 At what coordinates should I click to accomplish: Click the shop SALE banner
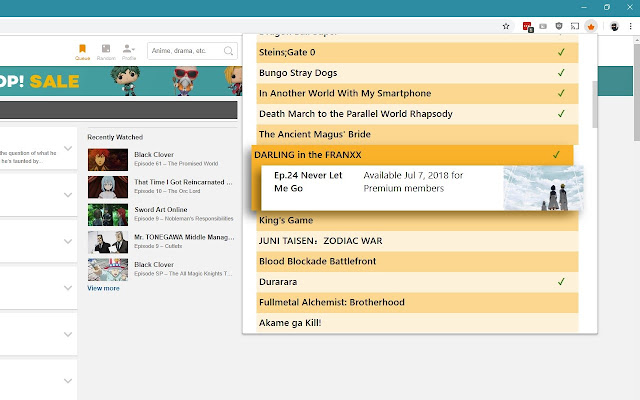[x=121, y=81]
